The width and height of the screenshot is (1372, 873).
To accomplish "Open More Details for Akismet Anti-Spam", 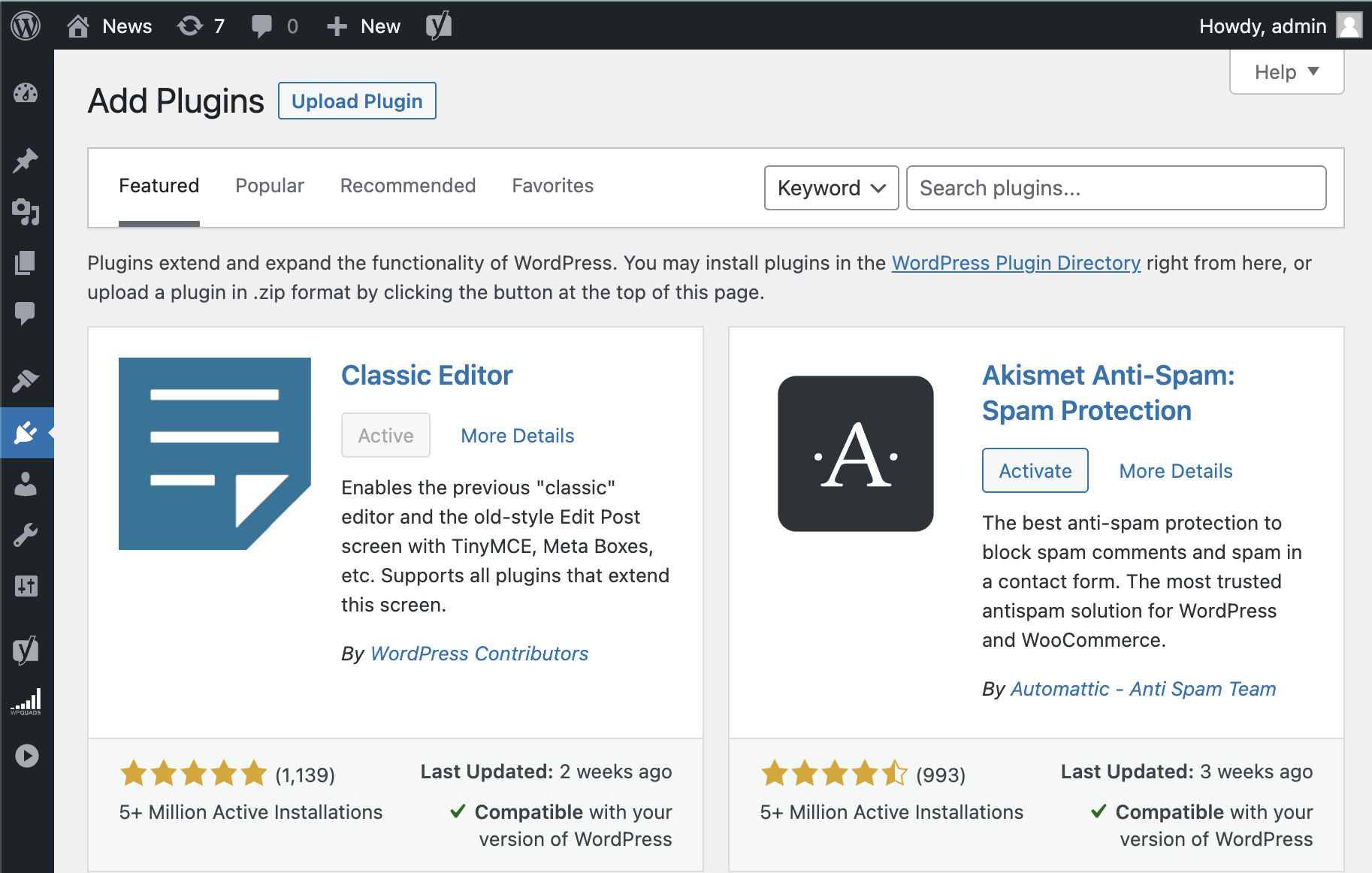I will coord(1176,471).
